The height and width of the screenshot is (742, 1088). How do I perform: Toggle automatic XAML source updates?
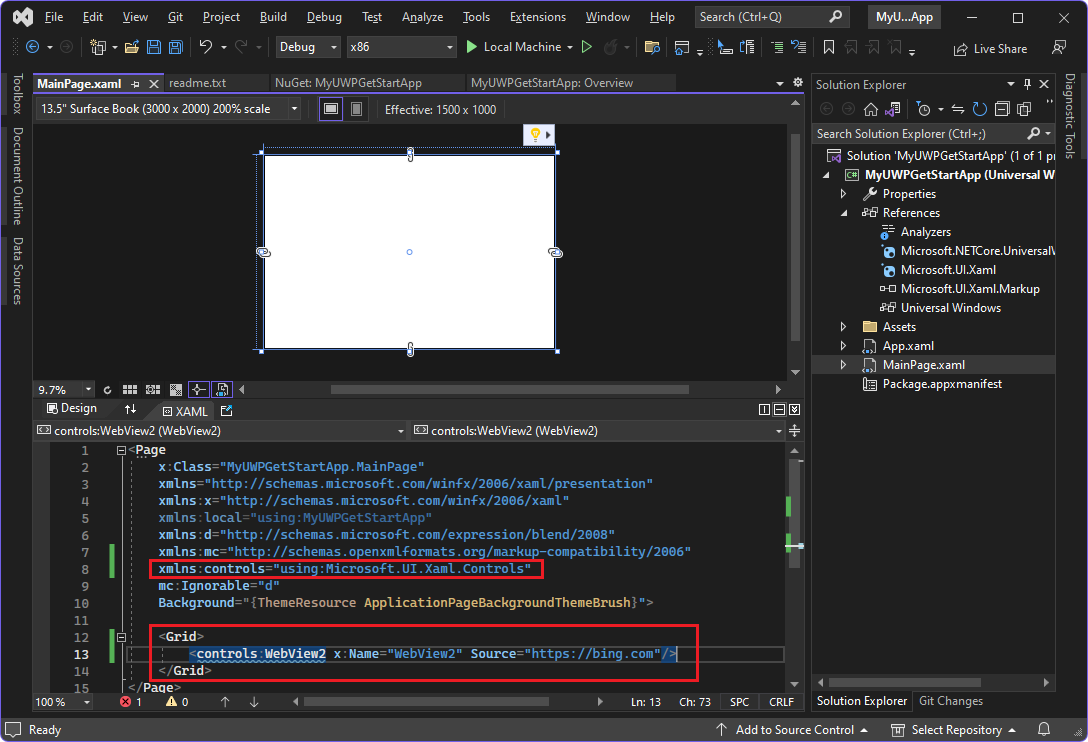(220, 389)
